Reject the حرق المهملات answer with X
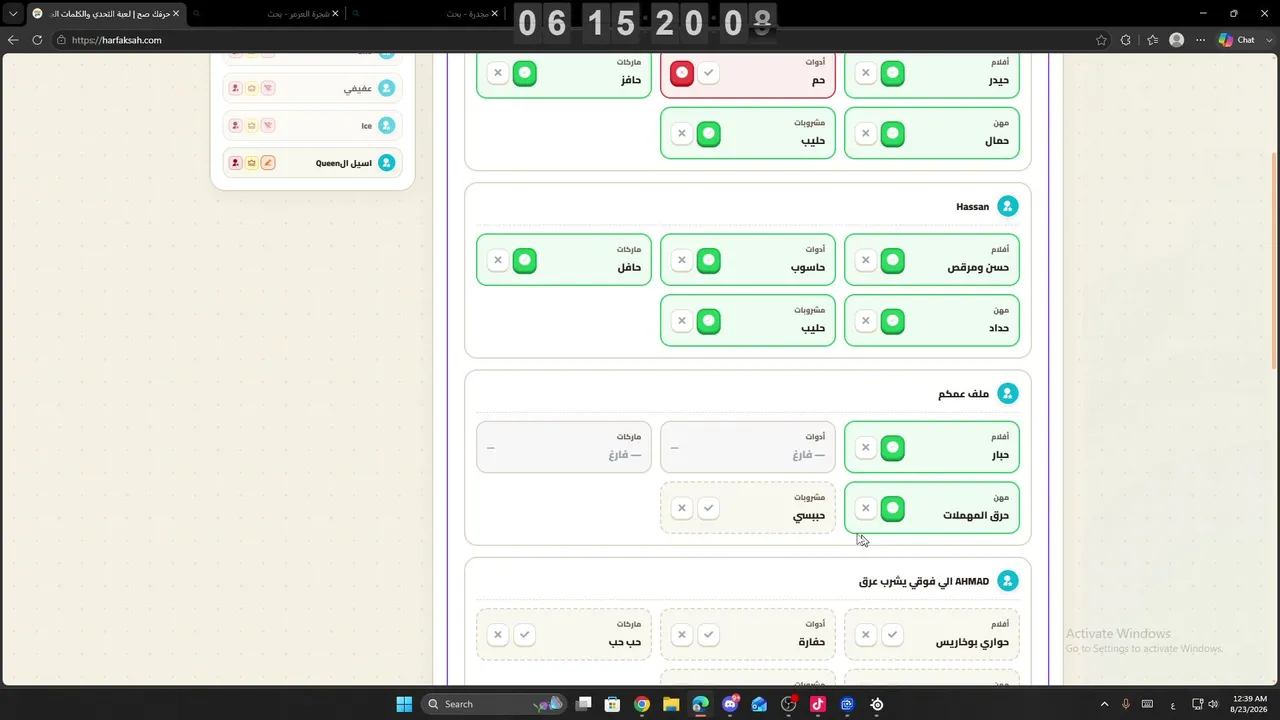 [x=866, y=508]
